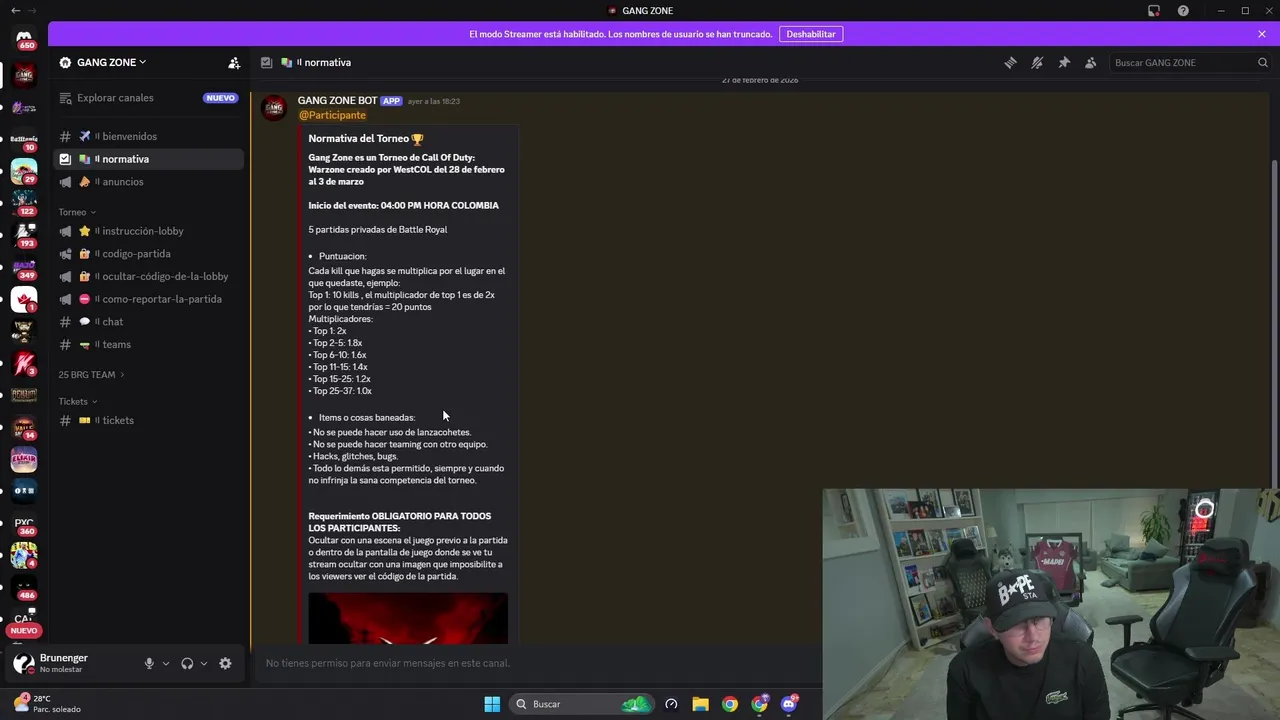This screenshot has width=1280, height=720.
Task: Collapse the Tickets category
Action: click(77, 401)
